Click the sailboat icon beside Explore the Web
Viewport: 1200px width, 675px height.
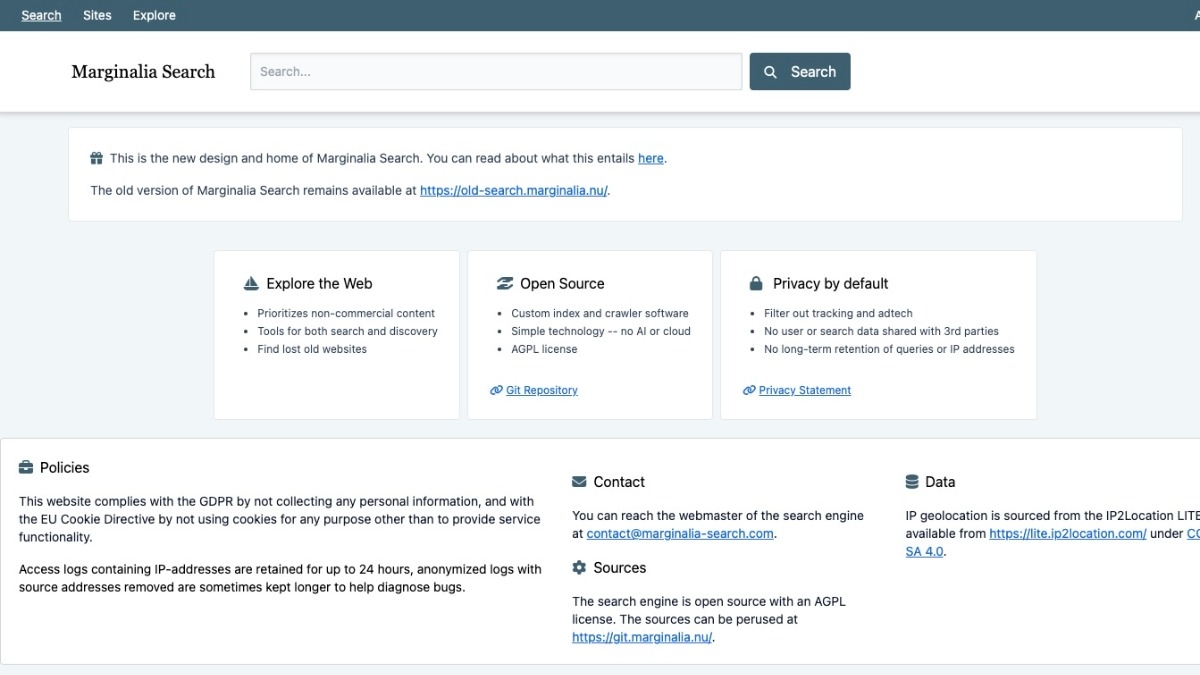[252, 284]
